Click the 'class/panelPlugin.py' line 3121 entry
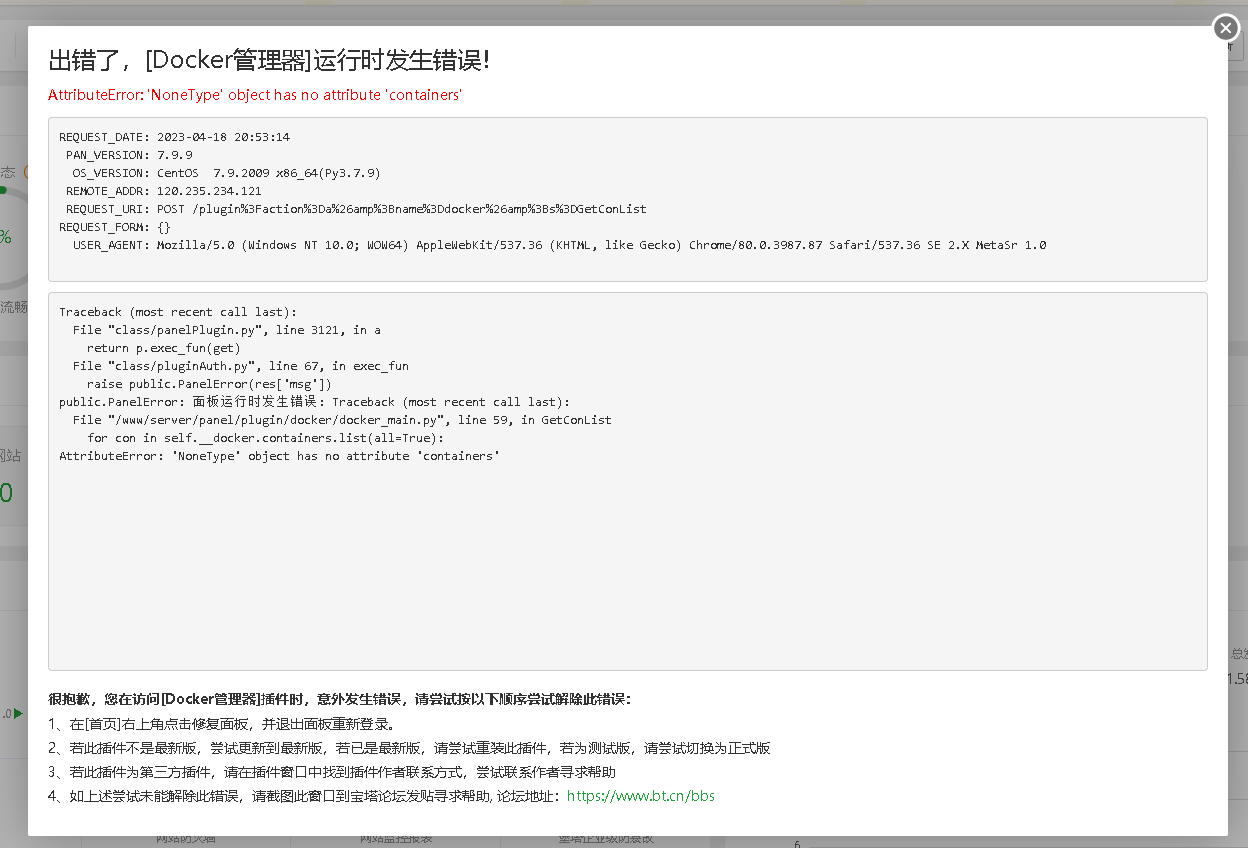The width and height of the screenshot is (1248, 848). [x=227, y=330]
